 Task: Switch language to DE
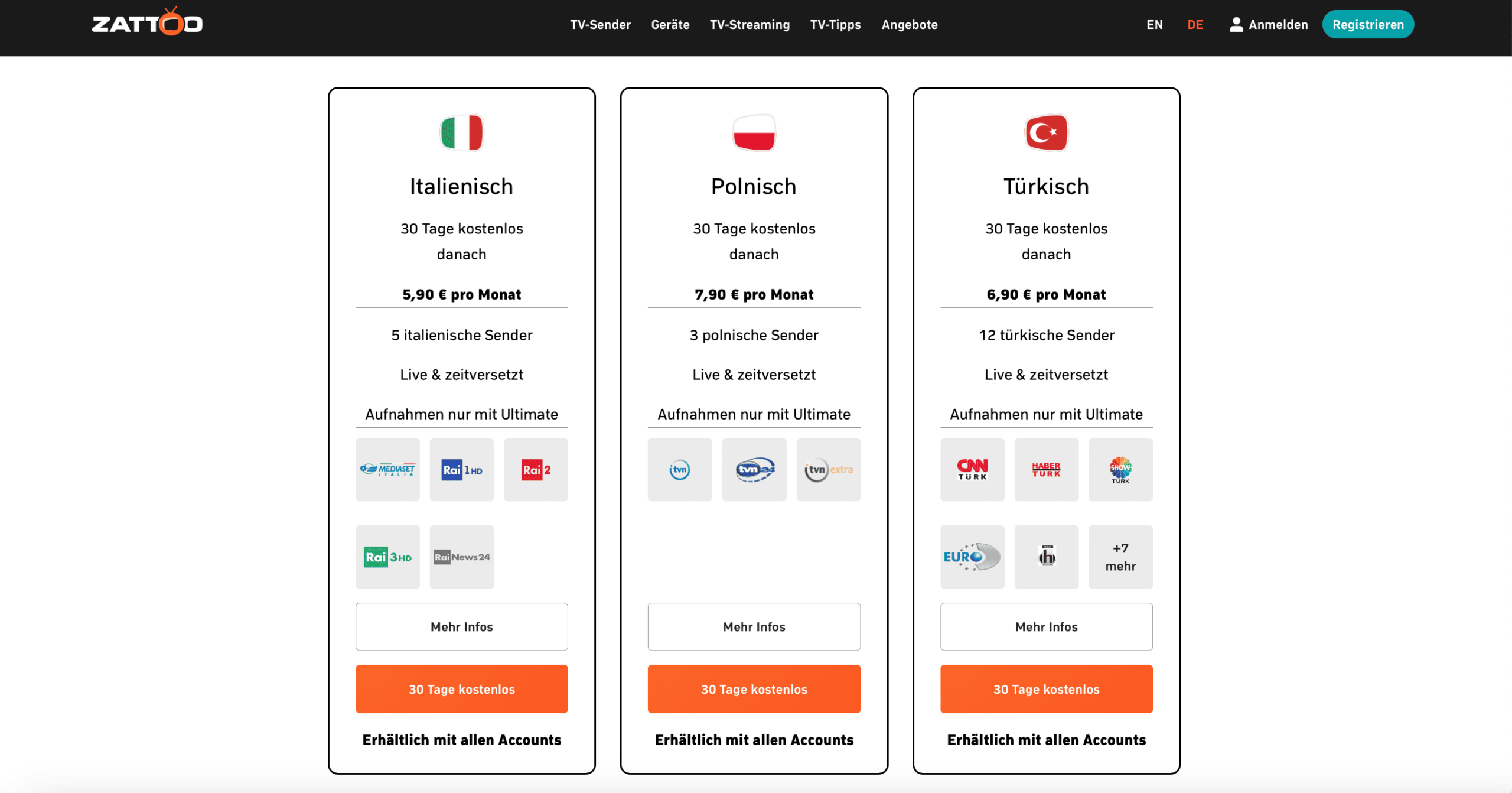click(x=1195, y=25)
